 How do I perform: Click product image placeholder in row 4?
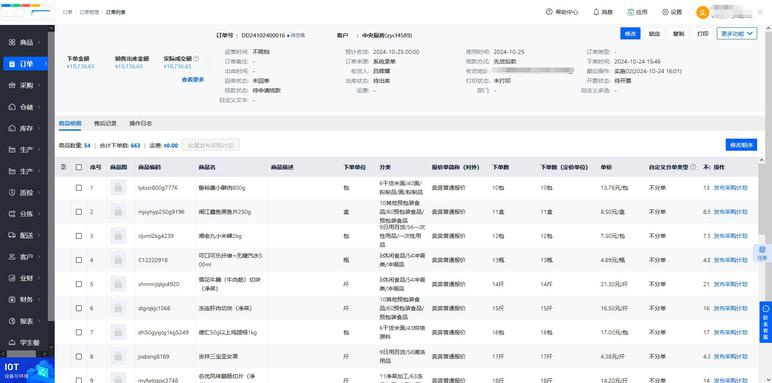(118, 260)
